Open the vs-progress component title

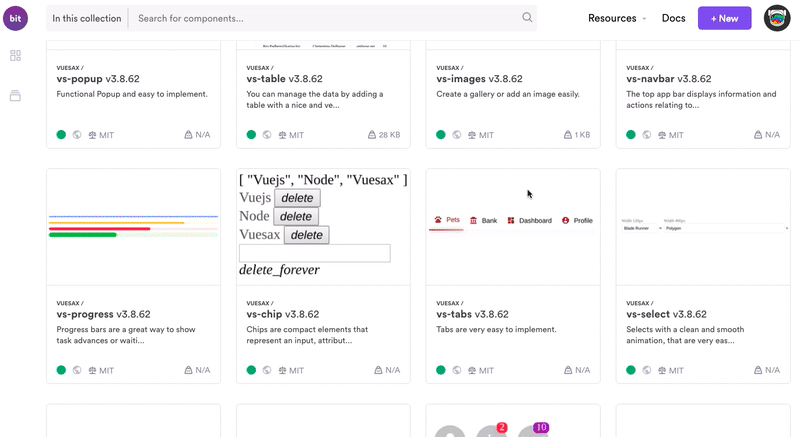(x=103, y=314)
